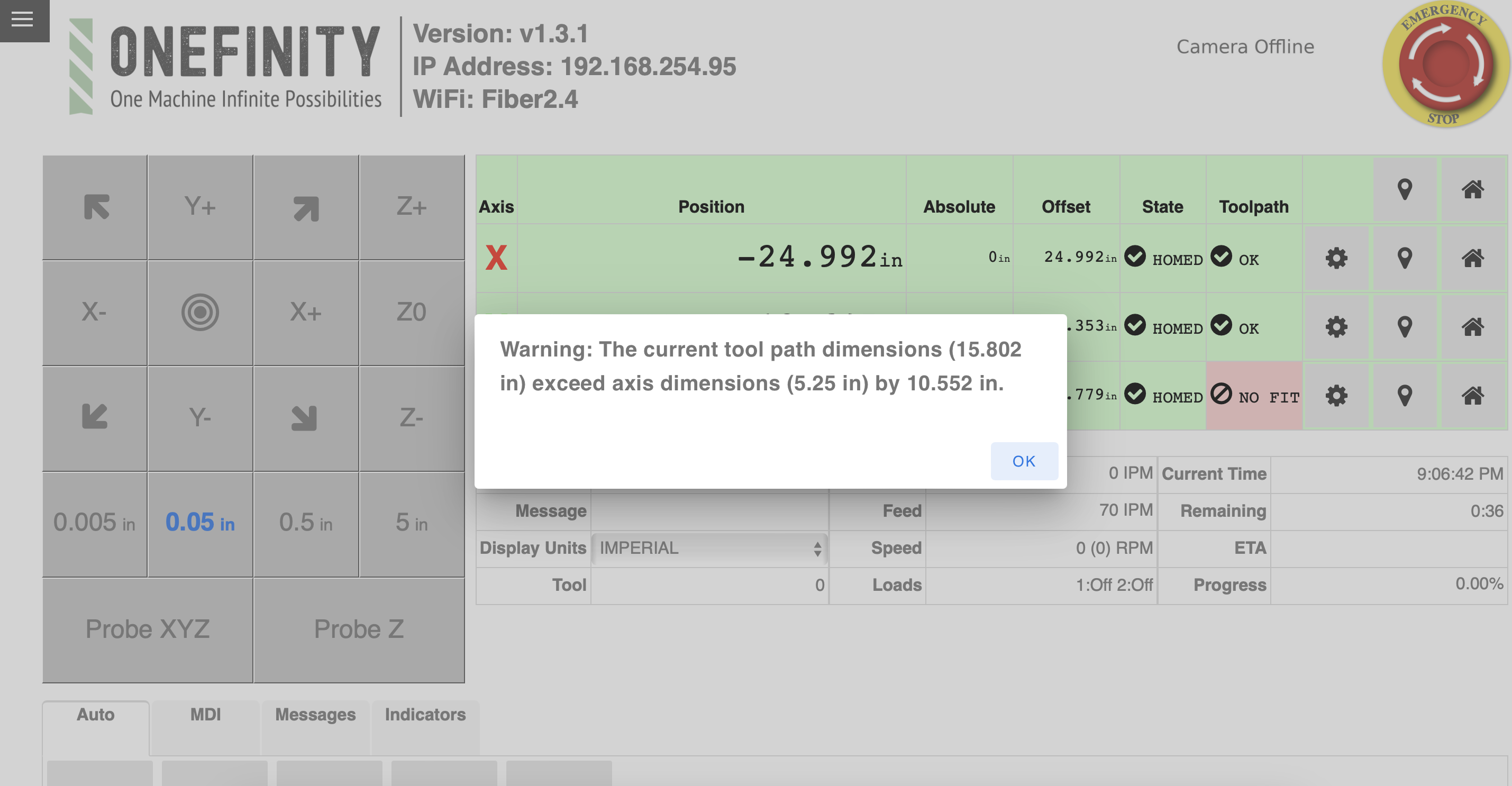Image resolution: width=1512 pixels, height=786 pixels.
Task: Click the center target jog icon
Action: [200, 312]
